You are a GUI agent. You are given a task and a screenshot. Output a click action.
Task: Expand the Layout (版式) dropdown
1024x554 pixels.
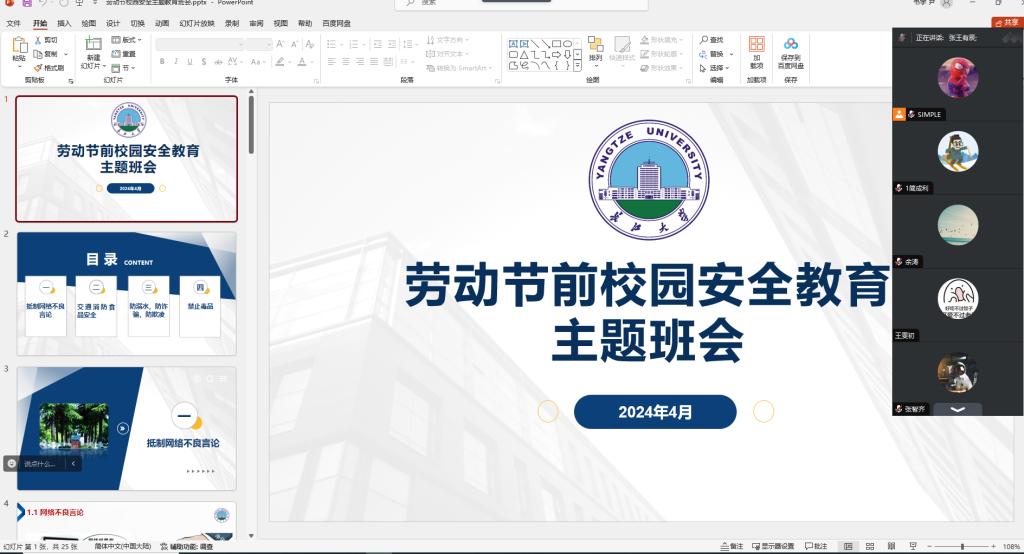(x=127, y=40)
